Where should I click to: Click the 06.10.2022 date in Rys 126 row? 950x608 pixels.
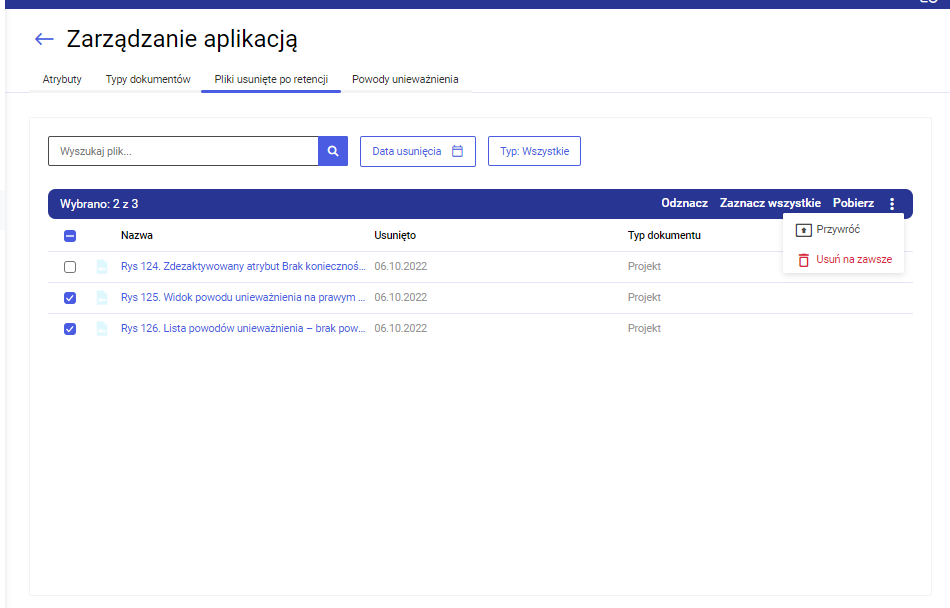pyautogui.click(x=400, y=328)
